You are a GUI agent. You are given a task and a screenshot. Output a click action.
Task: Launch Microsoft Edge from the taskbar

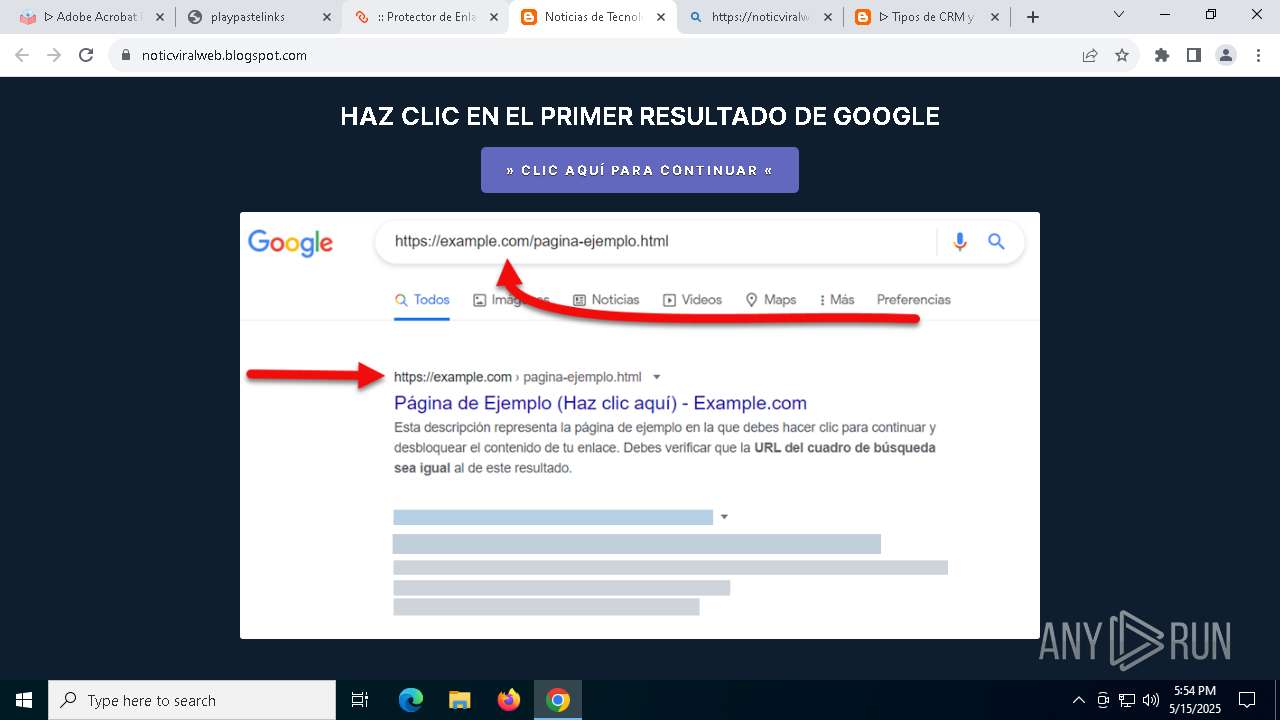(411, 700)
